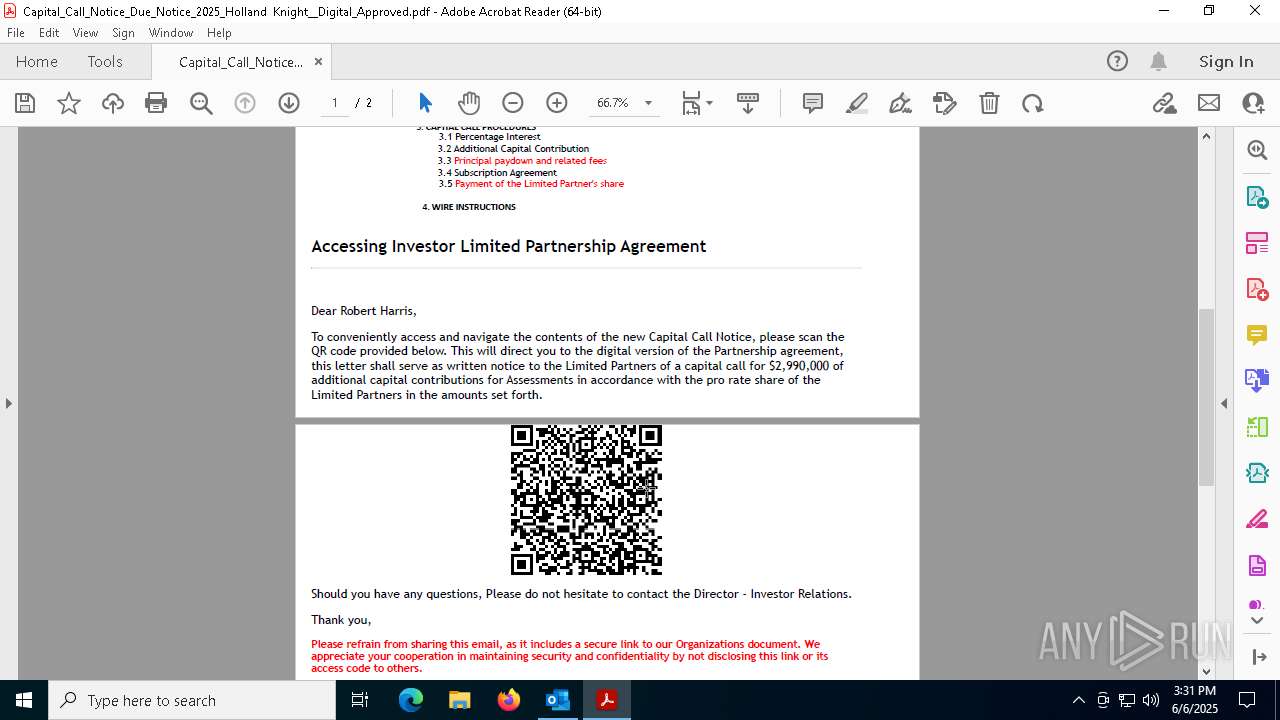Switch to the Home tab
This screenshot has height=720, width=1280.
coord(37,62)
